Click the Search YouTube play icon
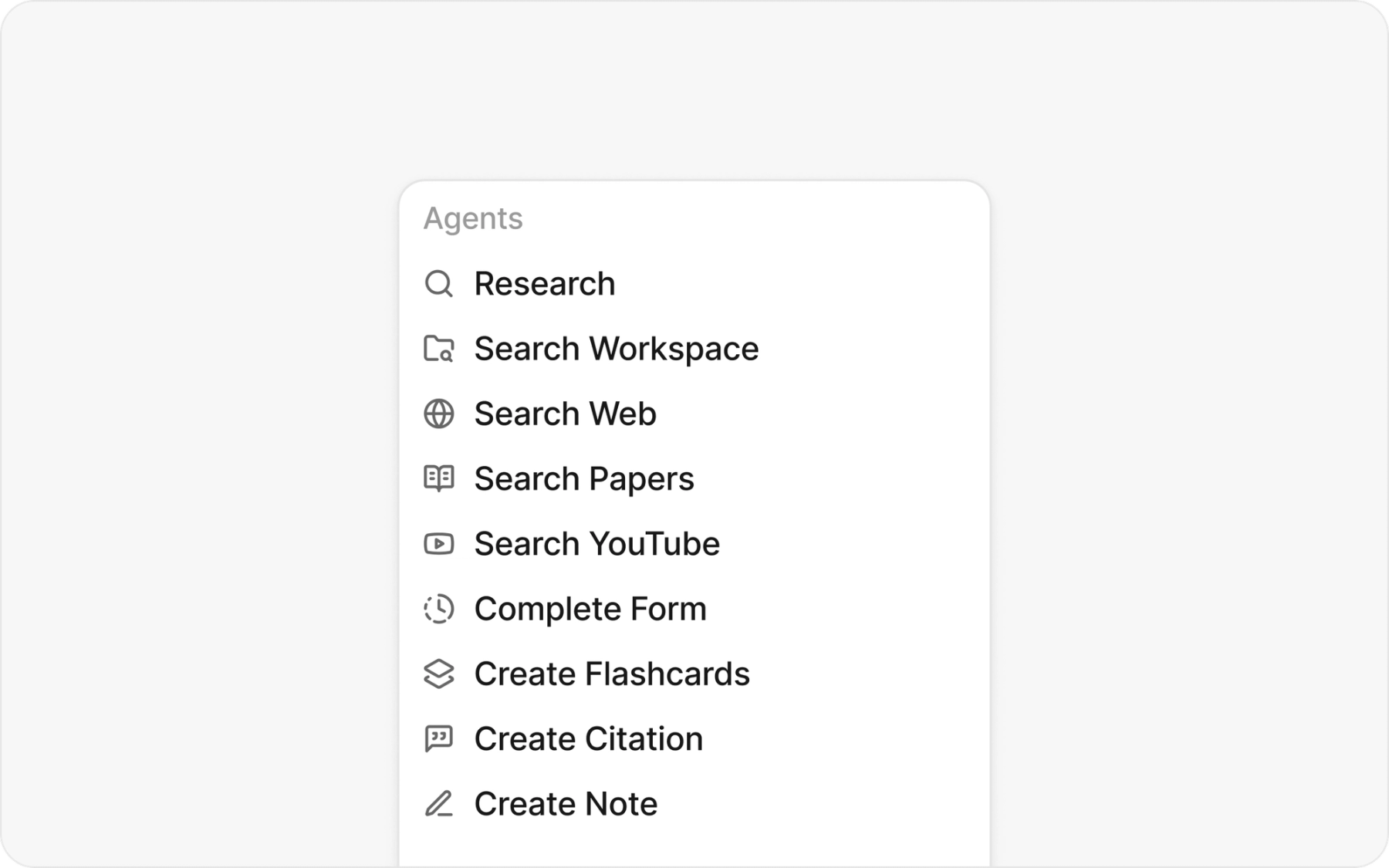1389x868 pixels. tap(438, 544)
